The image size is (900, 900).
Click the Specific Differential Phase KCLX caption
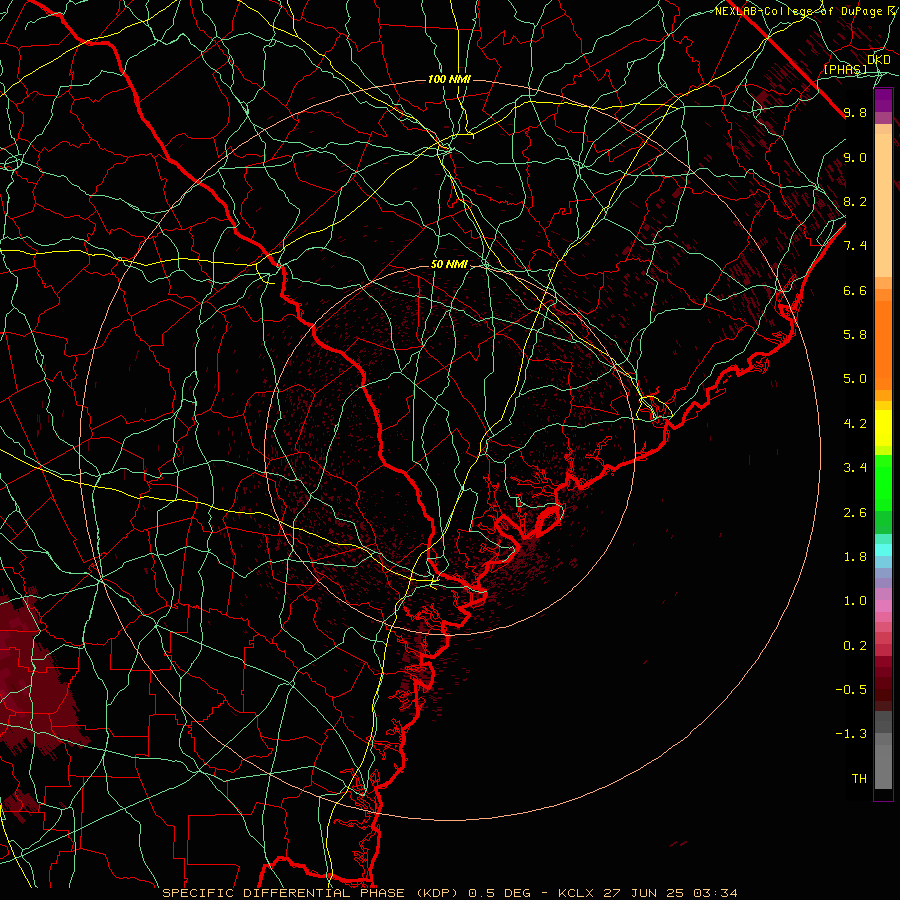tap(449, 893)
